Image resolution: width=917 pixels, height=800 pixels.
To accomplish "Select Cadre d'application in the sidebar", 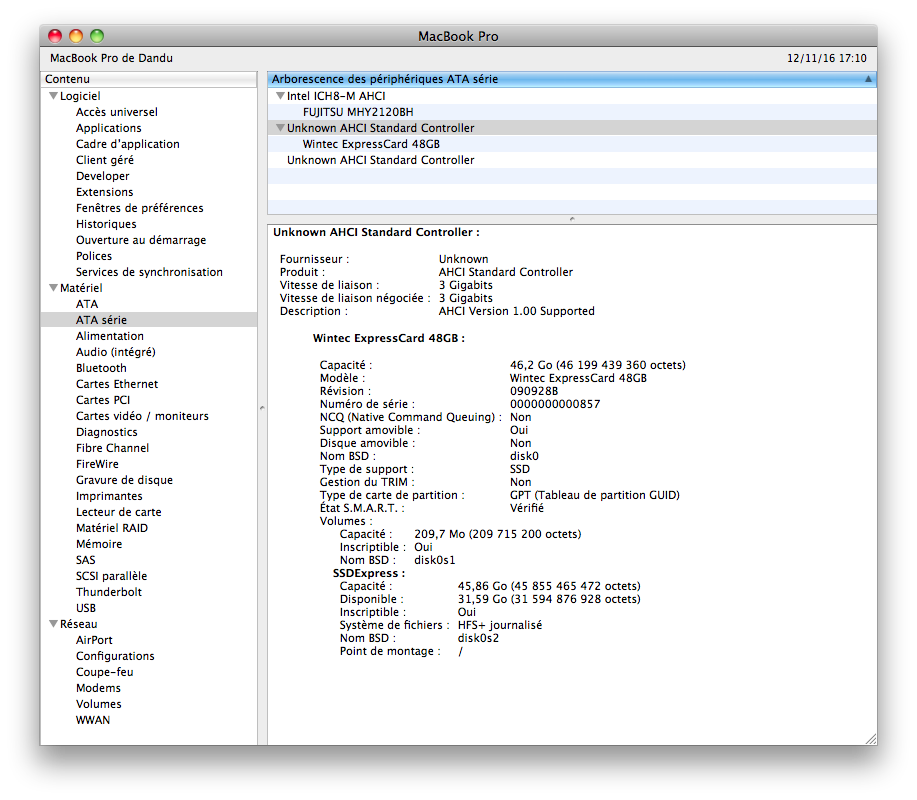I will (x=127, y=144).
